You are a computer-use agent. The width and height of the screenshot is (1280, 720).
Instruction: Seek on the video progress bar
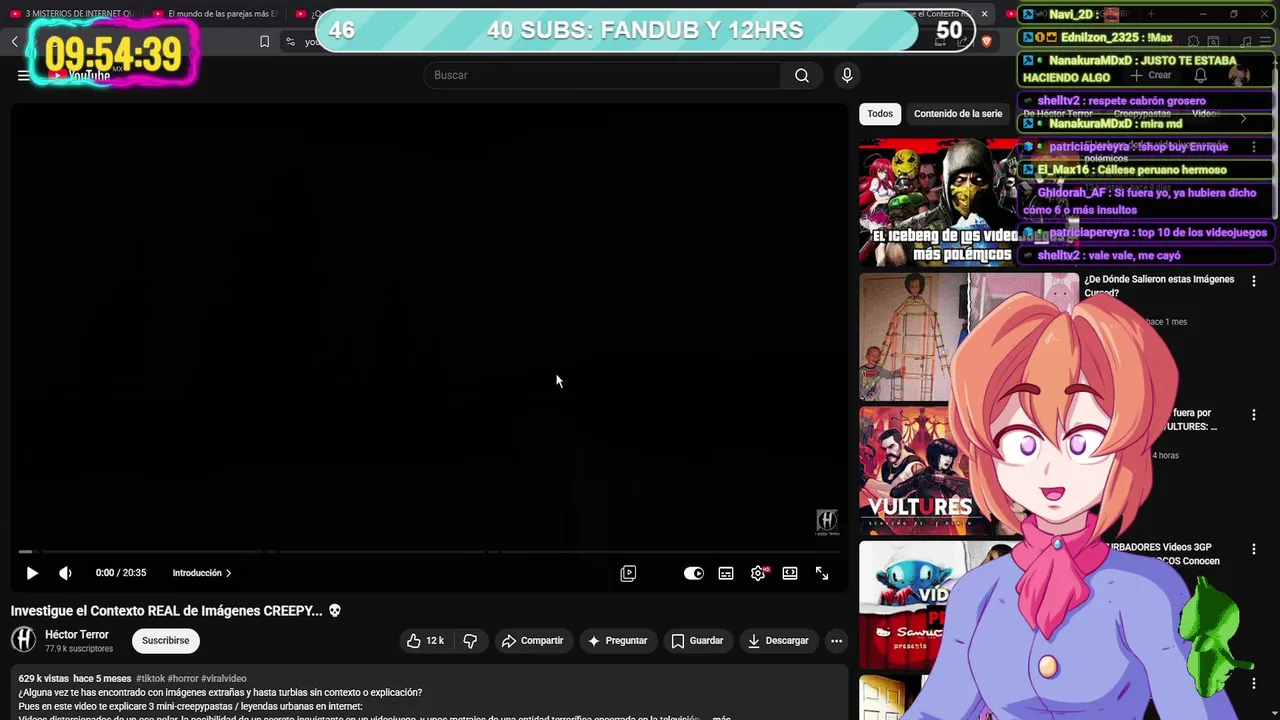[429, 551]
